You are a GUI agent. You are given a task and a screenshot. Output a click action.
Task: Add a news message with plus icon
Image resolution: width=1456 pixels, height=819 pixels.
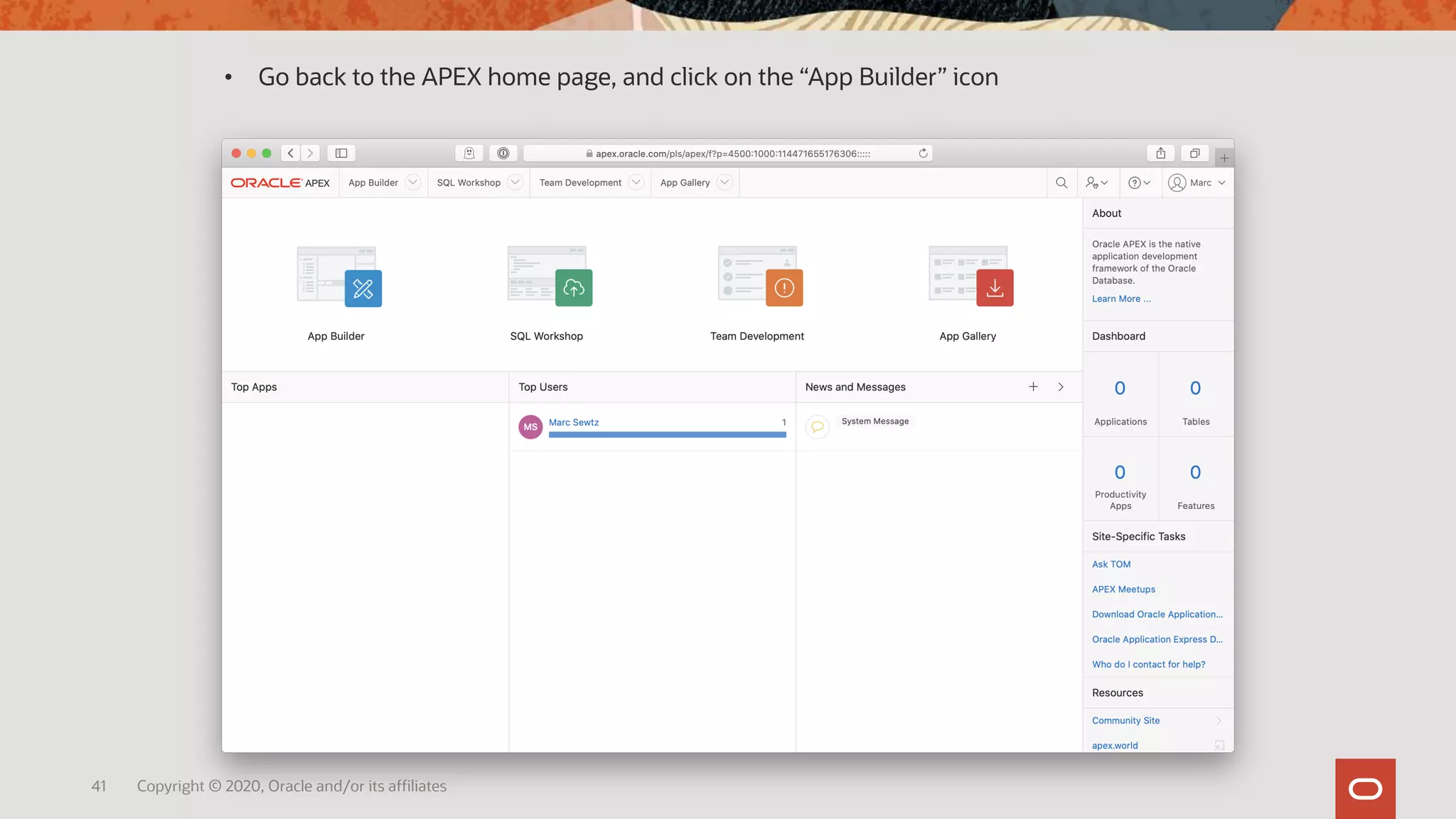pos(1033,387)
